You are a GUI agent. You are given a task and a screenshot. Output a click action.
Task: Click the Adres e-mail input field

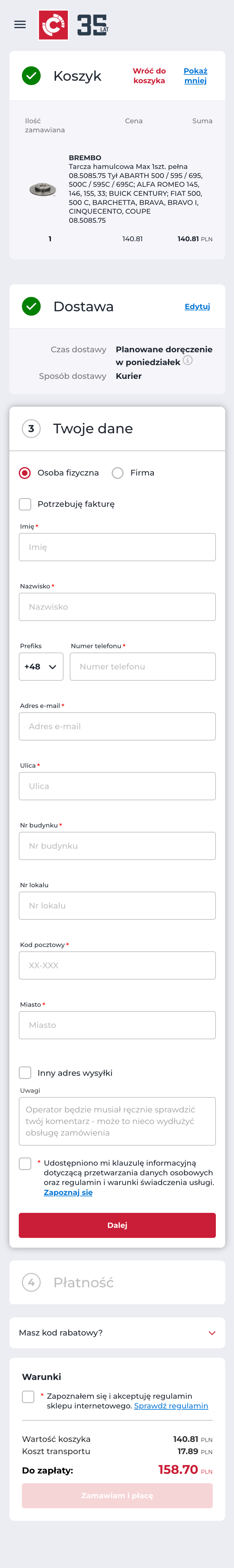pos(117,726)
